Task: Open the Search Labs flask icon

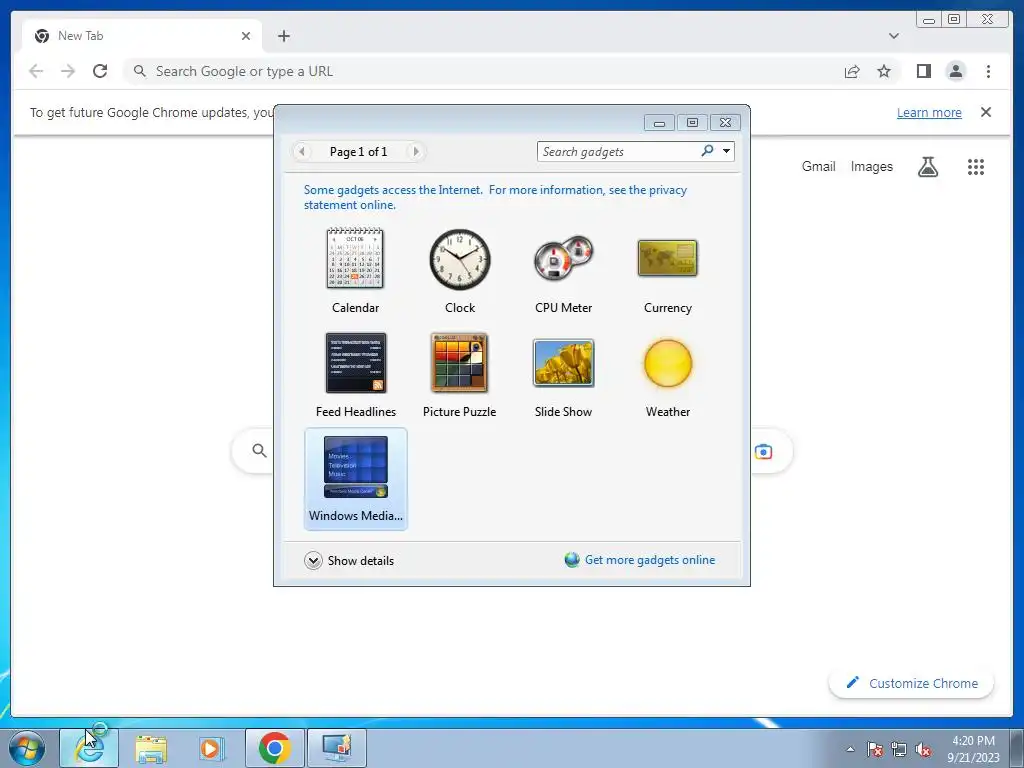Action: point(927,167)
